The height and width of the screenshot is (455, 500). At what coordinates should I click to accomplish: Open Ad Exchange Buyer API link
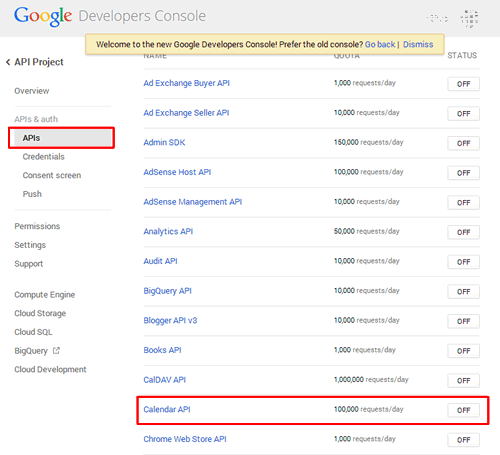click(186, 83)
